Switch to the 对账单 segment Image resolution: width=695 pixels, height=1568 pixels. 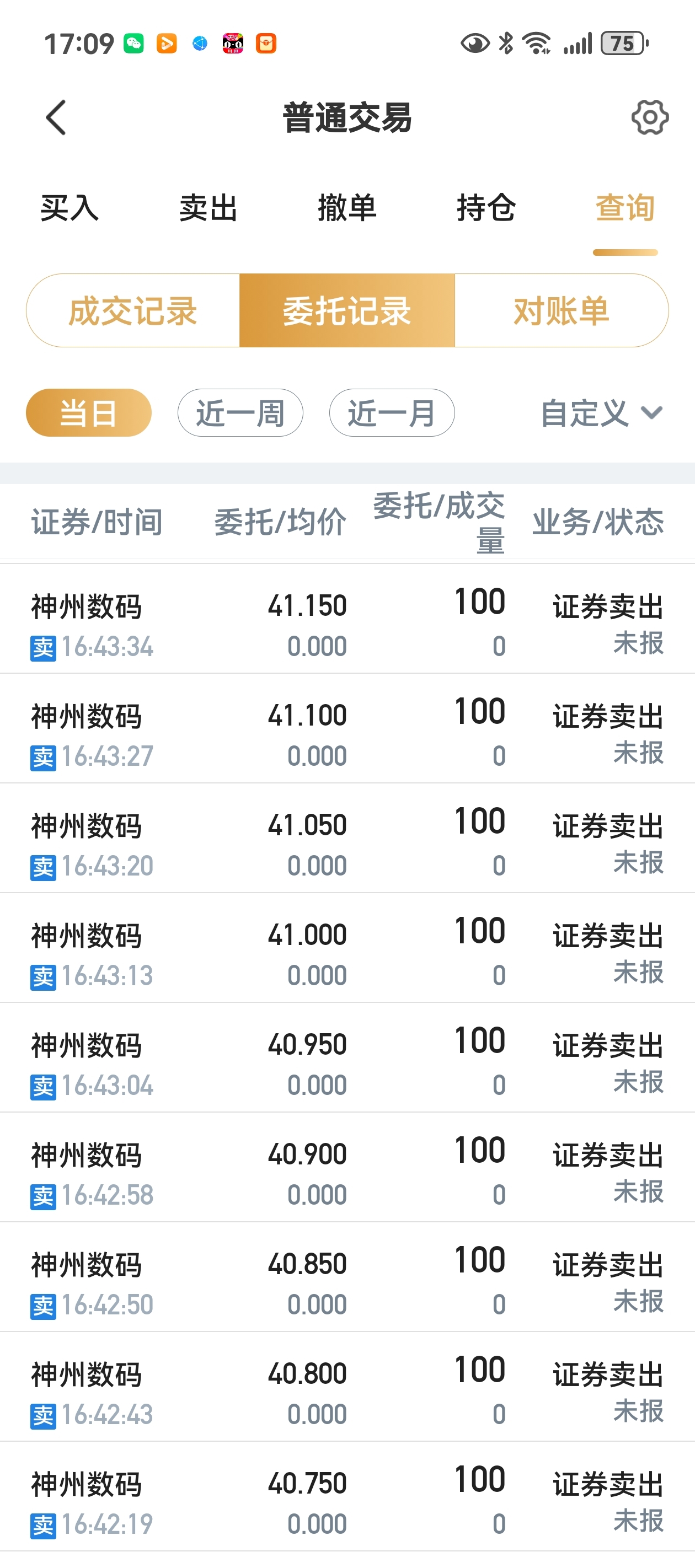(562, 310)
